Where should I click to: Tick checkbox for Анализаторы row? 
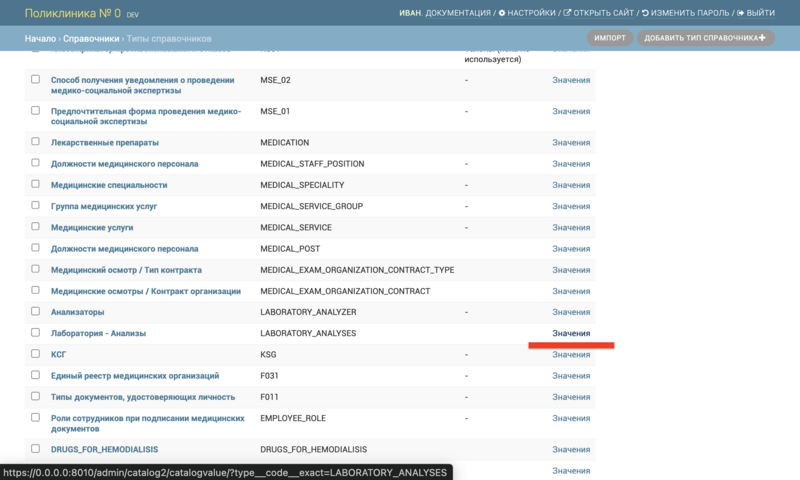(x=35, y=311)
